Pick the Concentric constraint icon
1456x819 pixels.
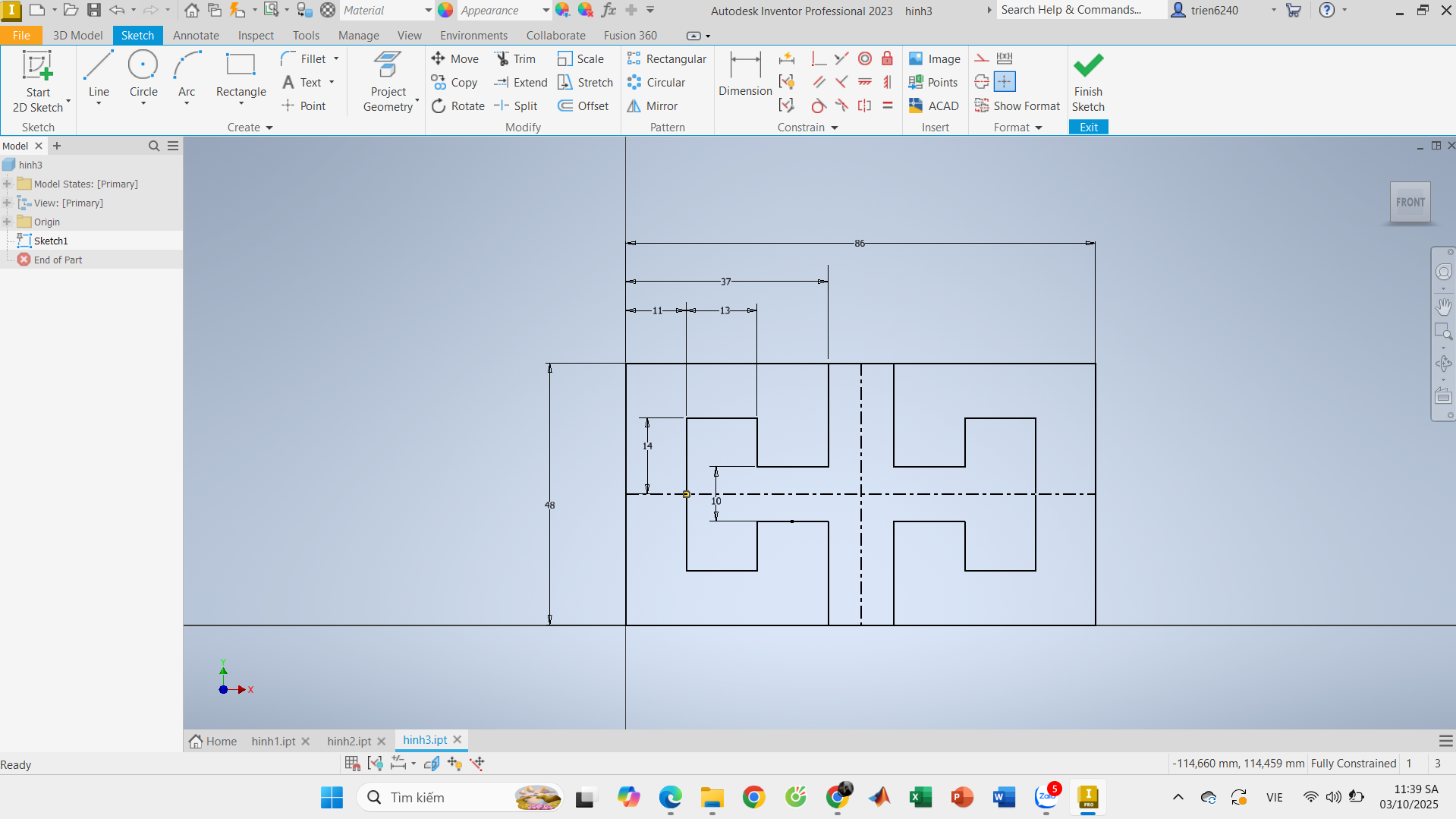coord(864,59)
